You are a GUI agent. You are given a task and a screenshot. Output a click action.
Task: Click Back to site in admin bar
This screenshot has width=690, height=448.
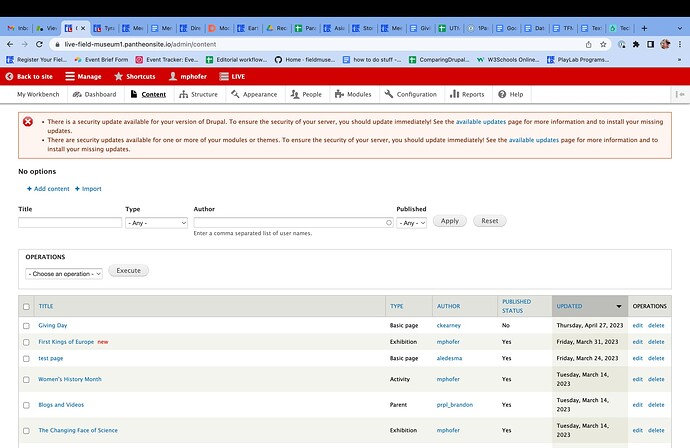coord(29,76)
